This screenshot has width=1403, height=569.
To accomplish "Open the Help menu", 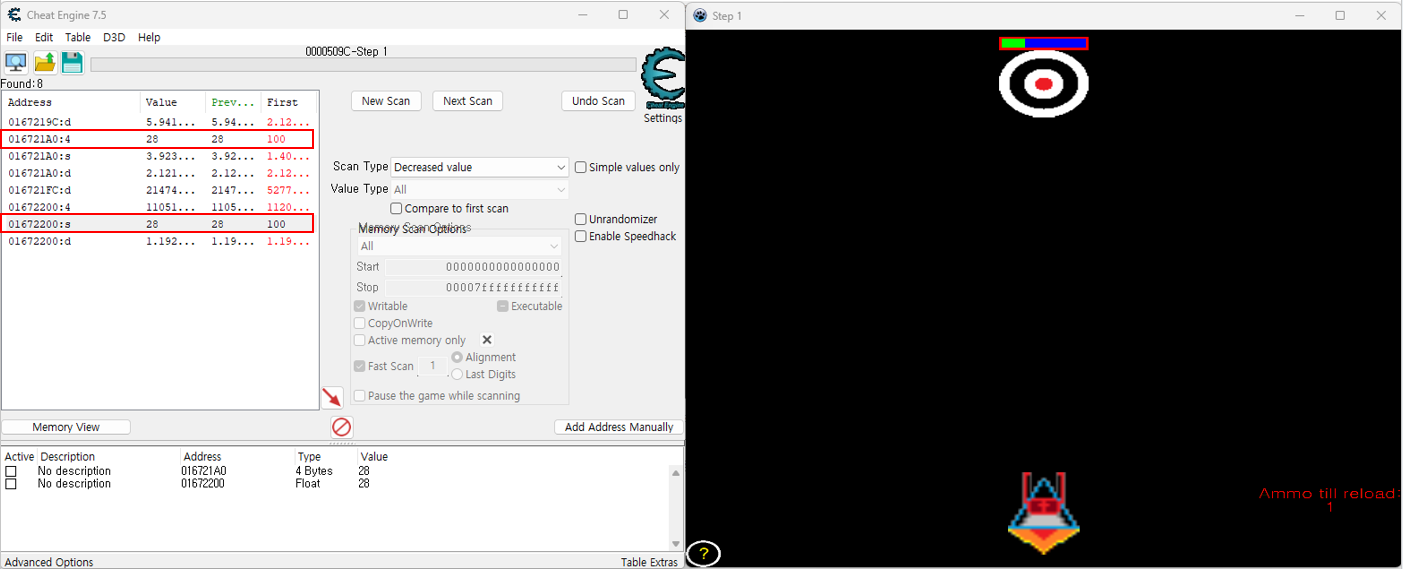I will (149, 37).
